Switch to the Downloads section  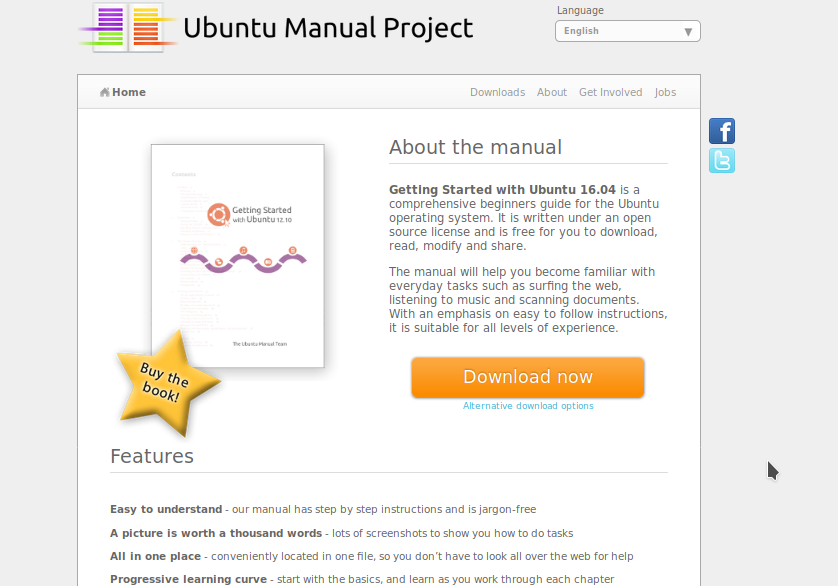[x=497, y=92]
